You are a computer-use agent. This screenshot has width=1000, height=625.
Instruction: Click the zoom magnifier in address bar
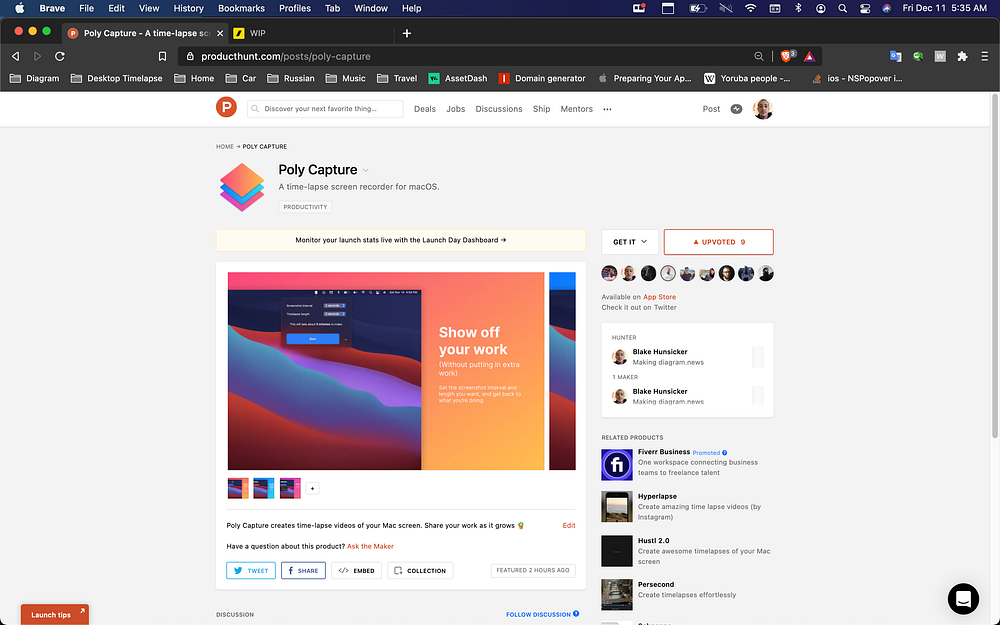click(x=759, y=56)
